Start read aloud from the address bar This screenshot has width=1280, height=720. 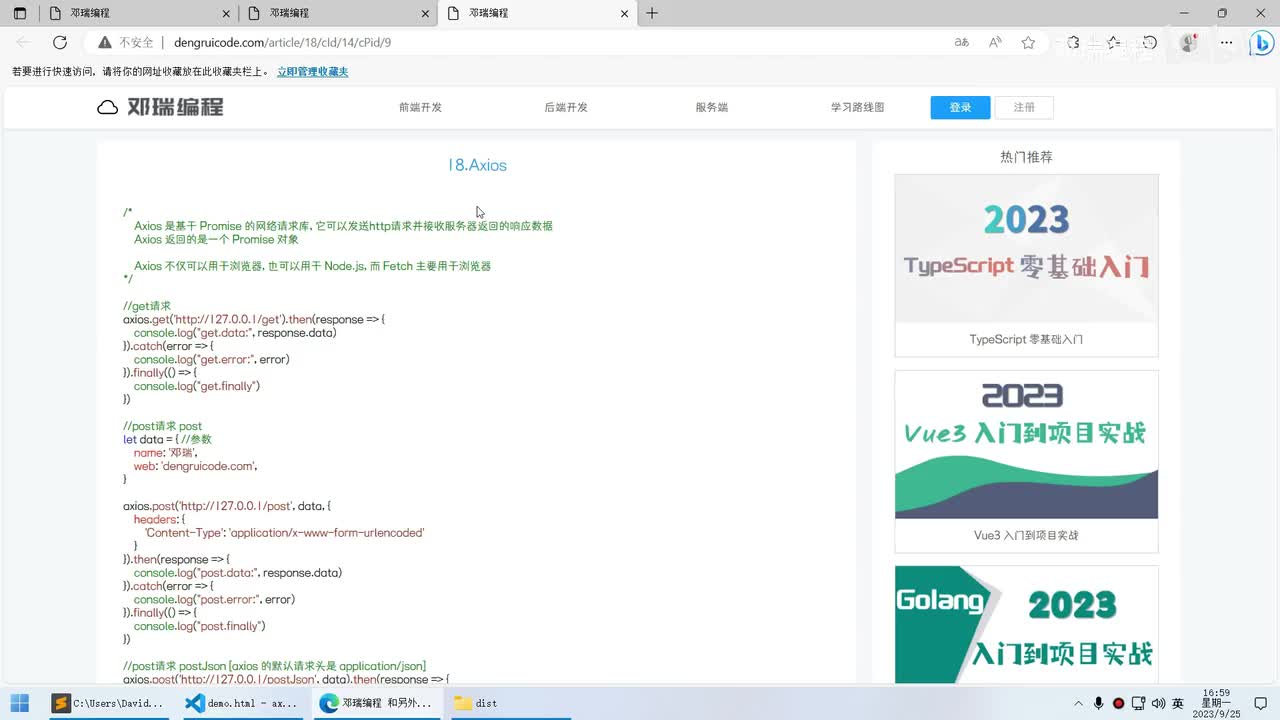[995, 43]
